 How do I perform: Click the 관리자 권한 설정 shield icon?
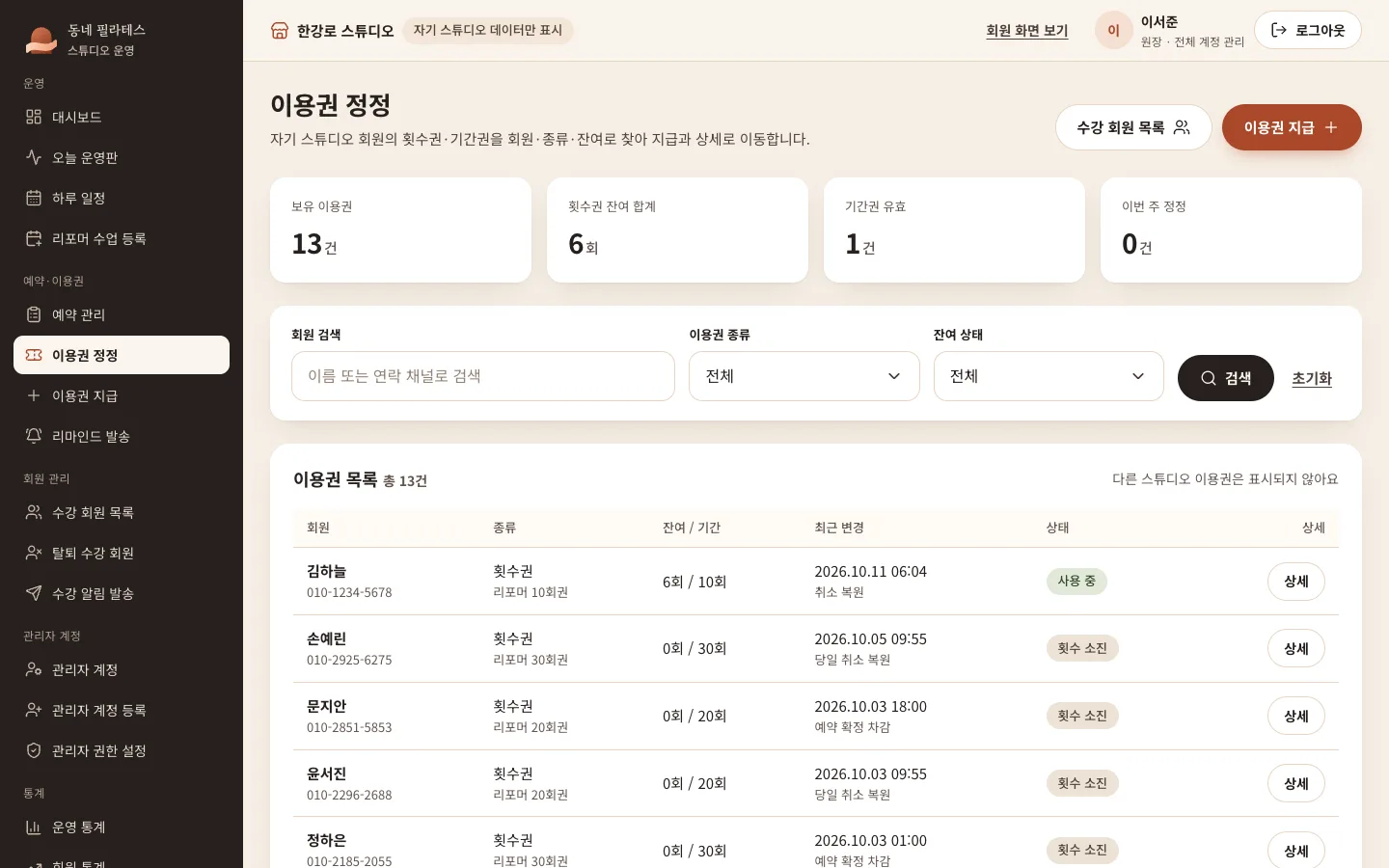[x=34, y=750]
